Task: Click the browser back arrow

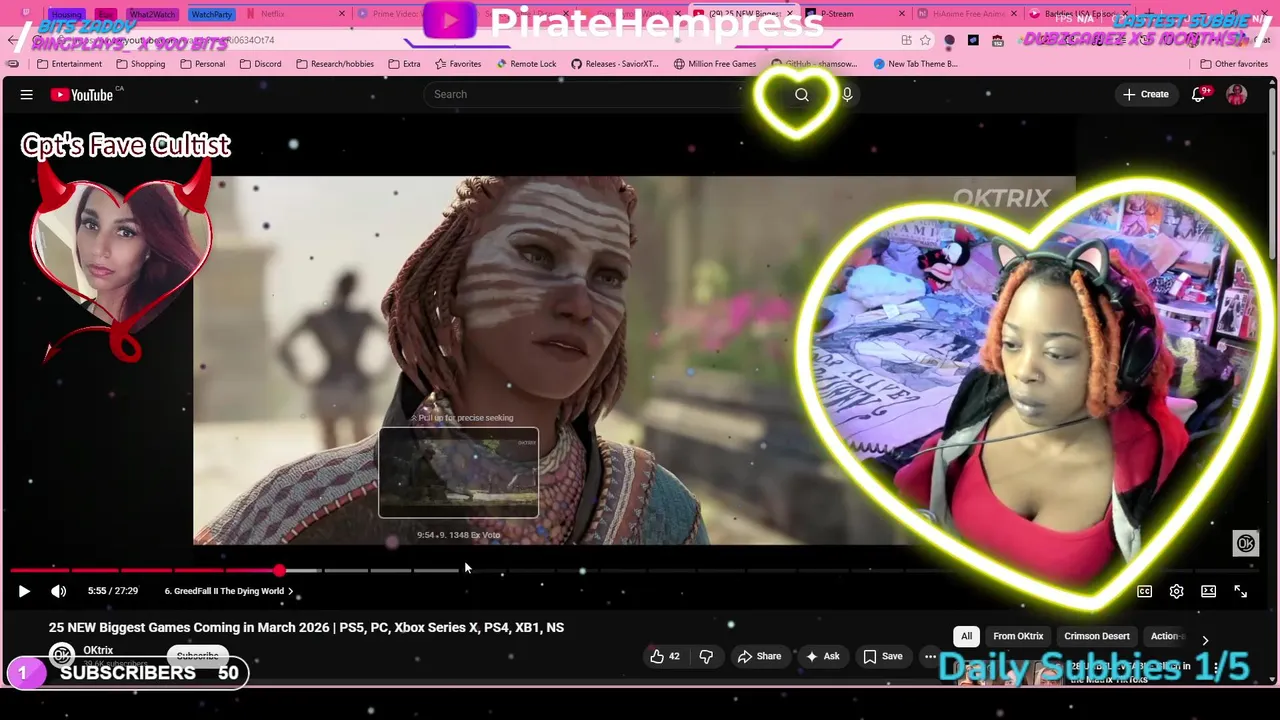Action: point(12,40)
